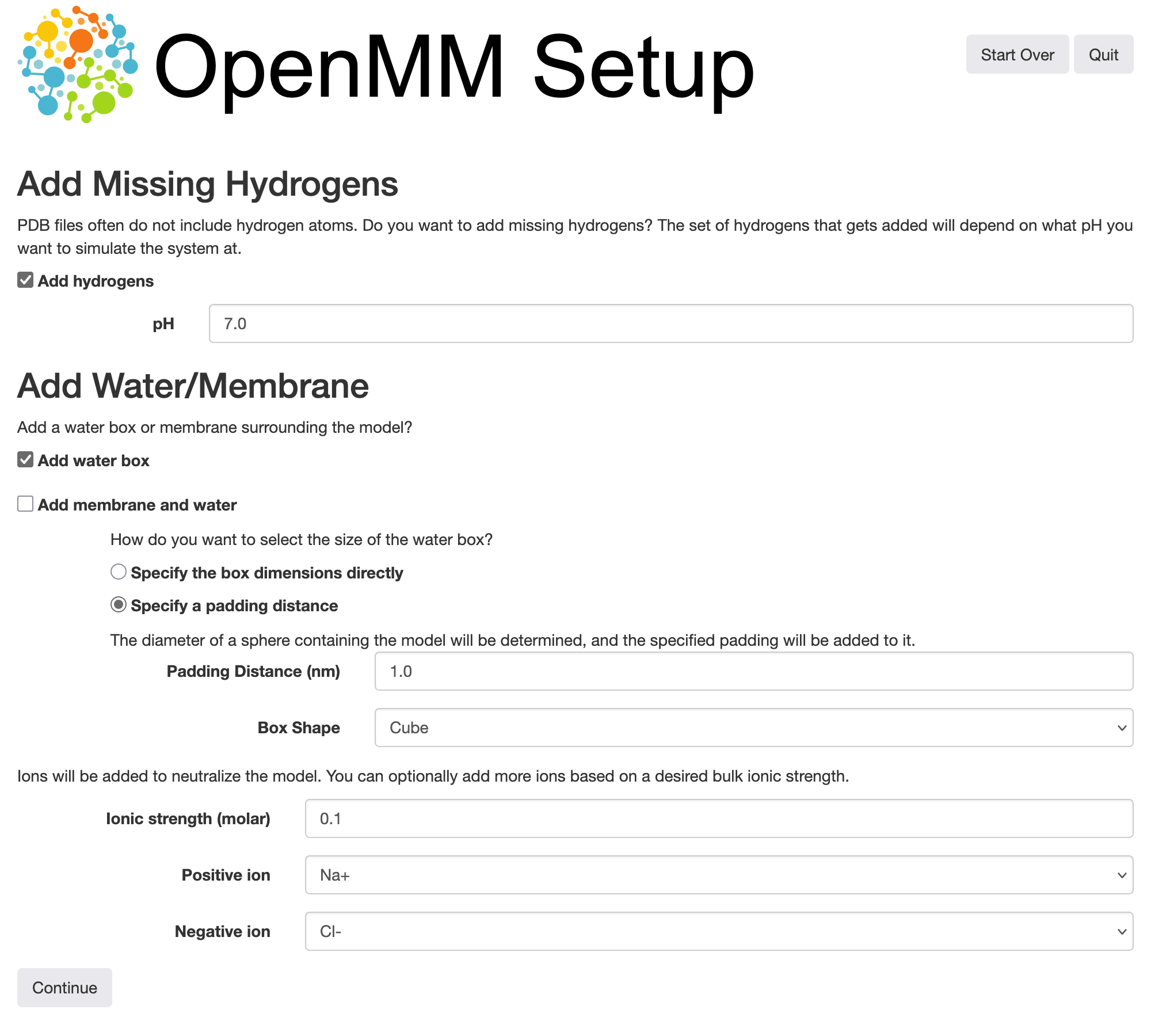The height and width of the screenshot is (1036, 1151).
Task: Select Specify a padding distance option
Action: [119, 605]
